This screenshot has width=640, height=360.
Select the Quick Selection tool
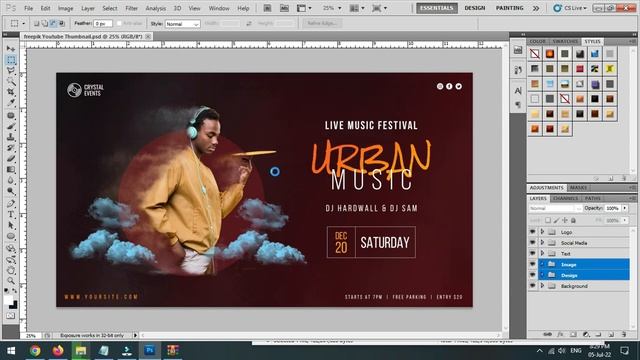(x=11, y=82)
